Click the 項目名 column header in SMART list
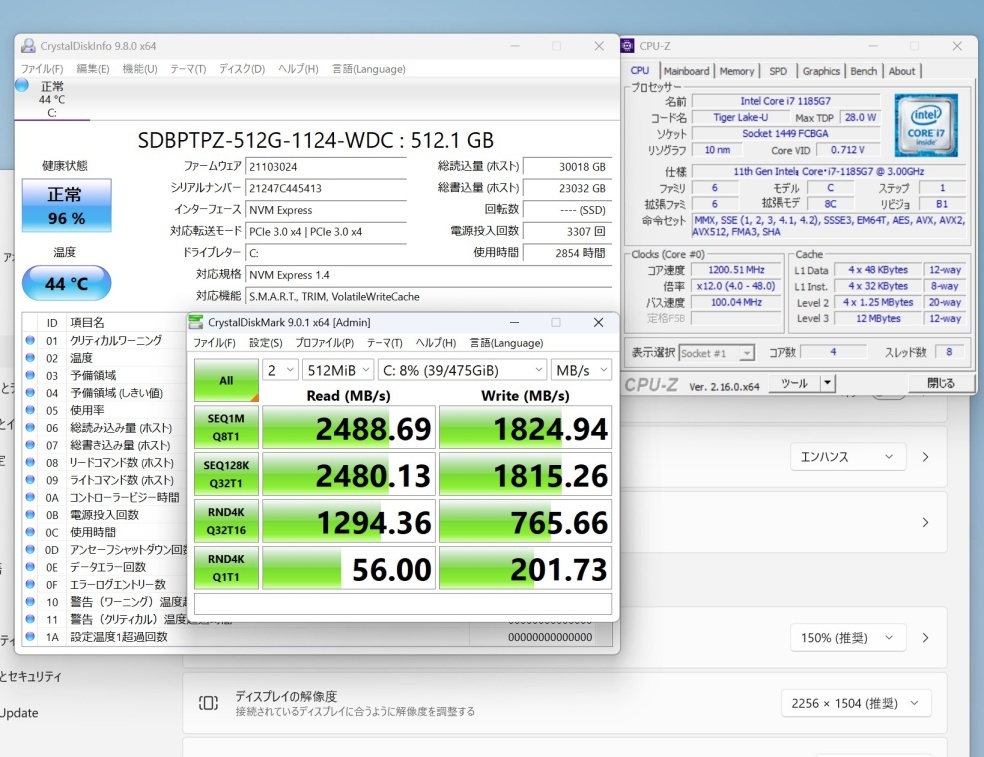The width and height of the screenshot is (984, 757). [87, 323]
